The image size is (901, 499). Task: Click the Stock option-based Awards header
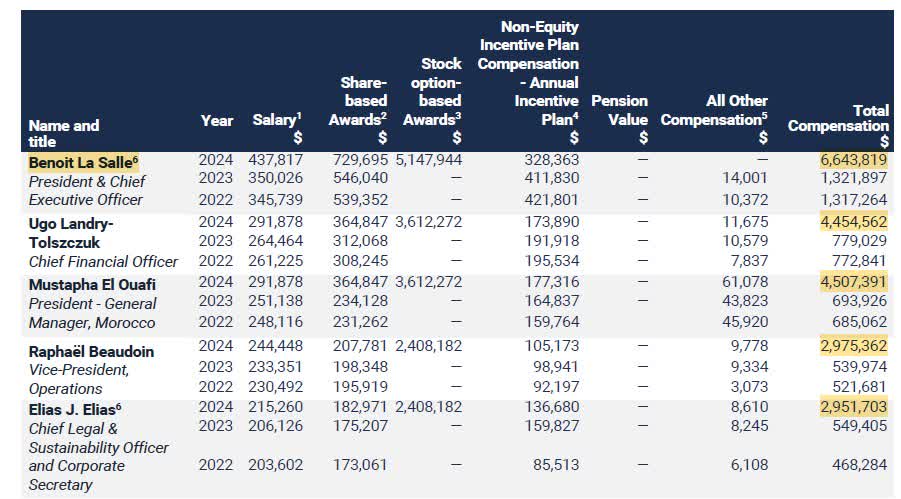tap(432, 101)
